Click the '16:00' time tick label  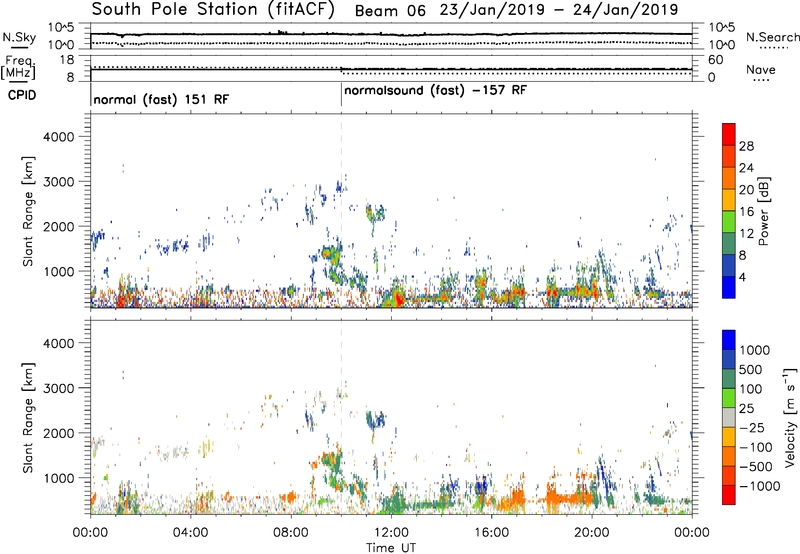(491, 533)
